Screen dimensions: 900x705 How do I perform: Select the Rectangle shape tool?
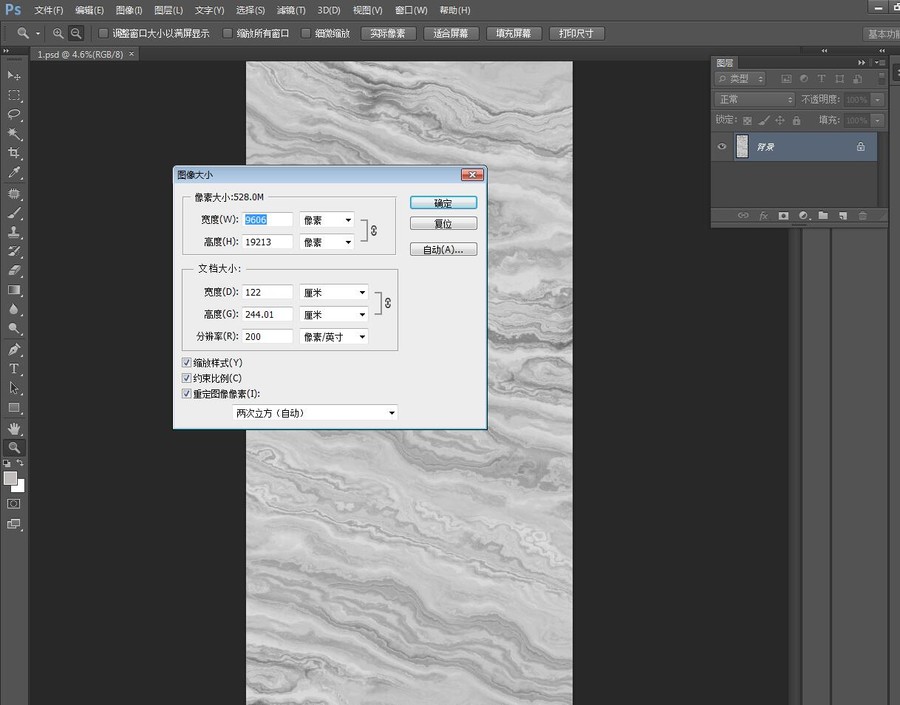[14, 408]
